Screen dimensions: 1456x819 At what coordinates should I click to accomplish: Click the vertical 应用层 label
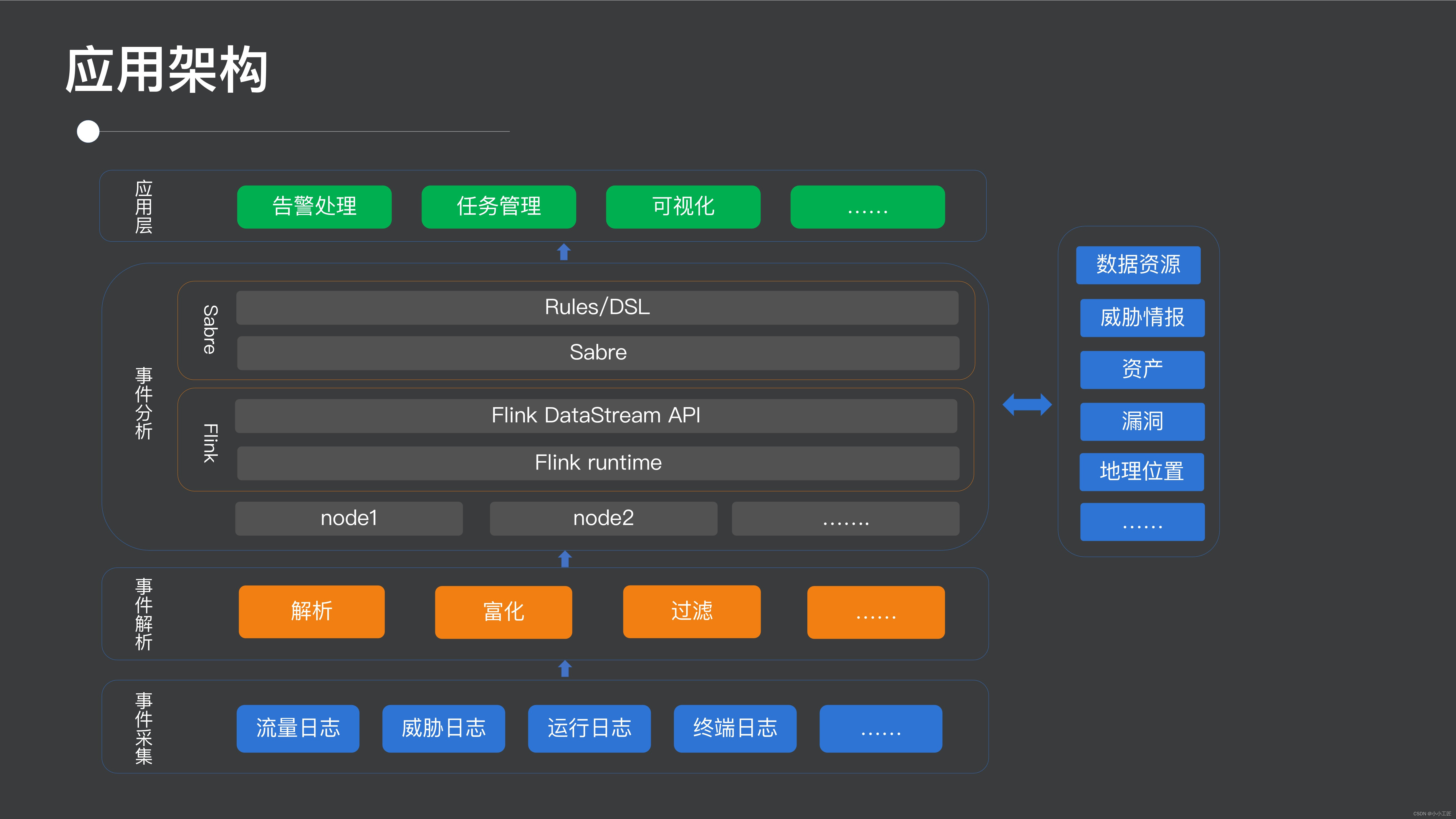tap(143, 207)
